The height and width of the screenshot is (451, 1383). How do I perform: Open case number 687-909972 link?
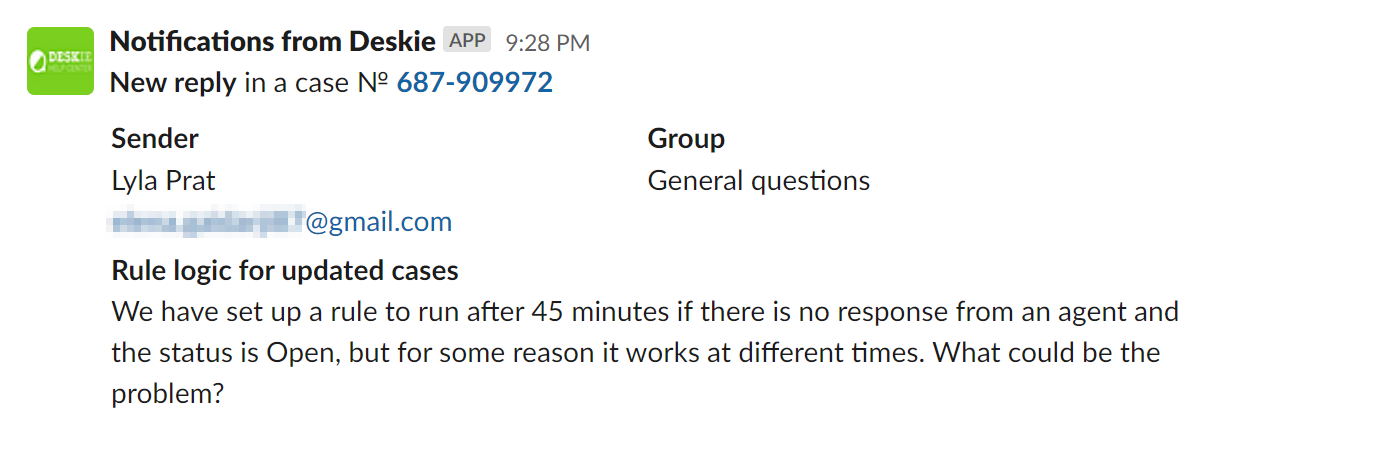tap(474, 82)
